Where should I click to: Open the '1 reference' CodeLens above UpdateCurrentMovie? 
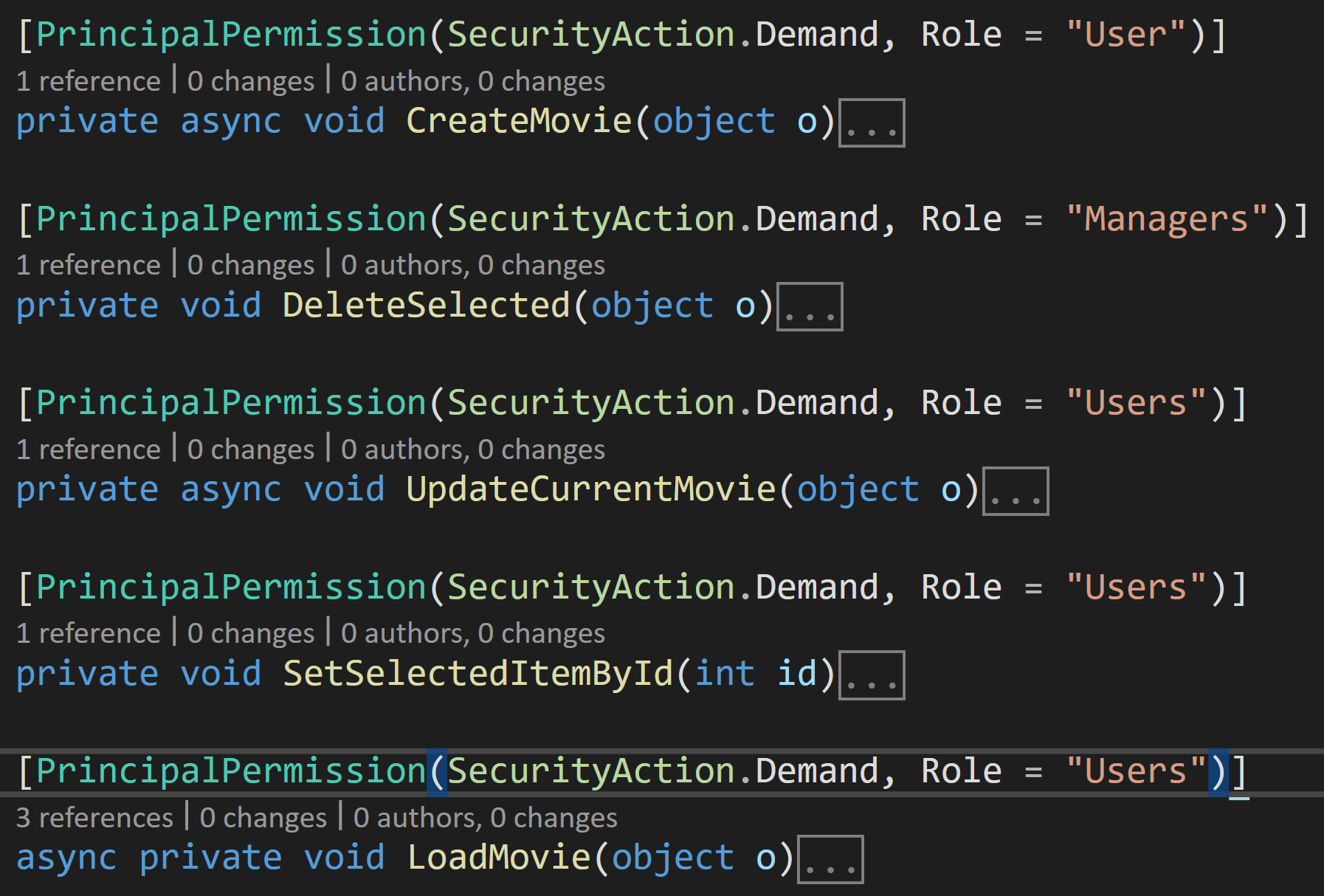coord(89,449)
